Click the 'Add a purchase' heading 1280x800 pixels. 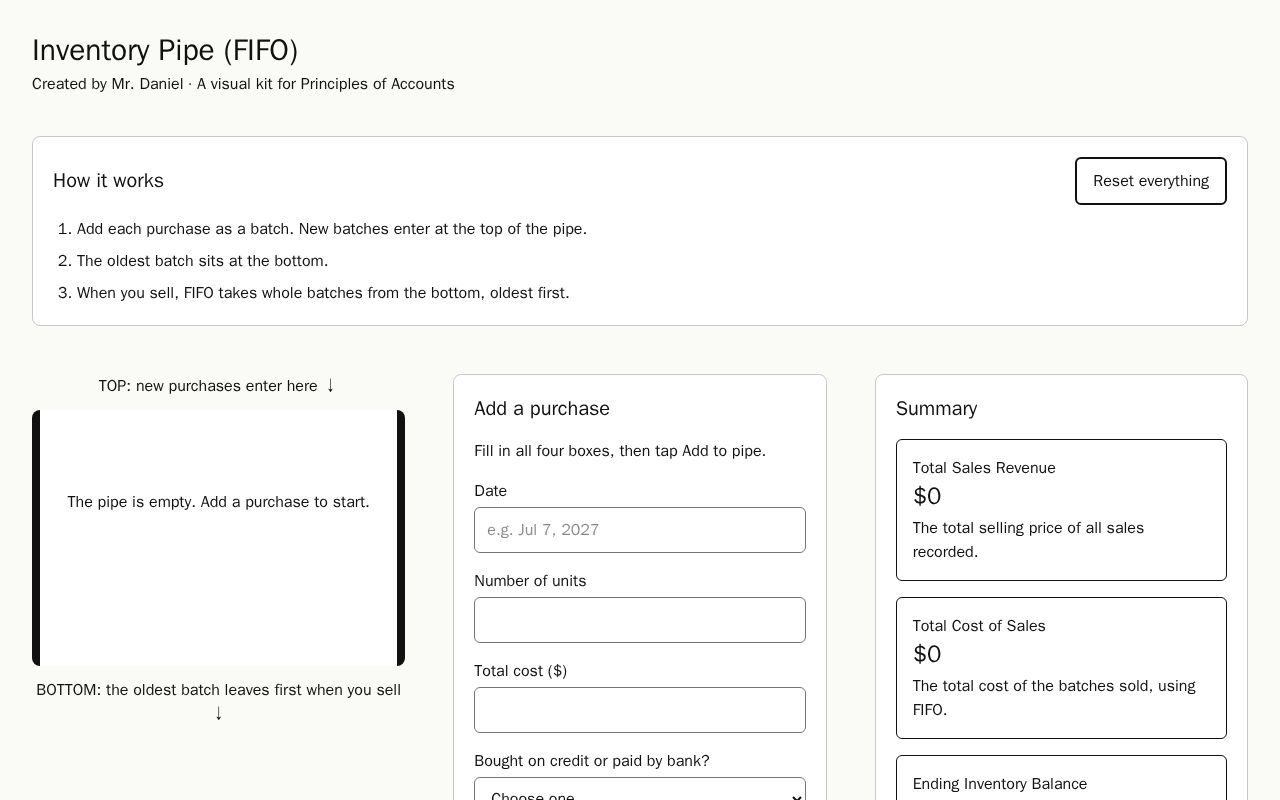point(542,409)
